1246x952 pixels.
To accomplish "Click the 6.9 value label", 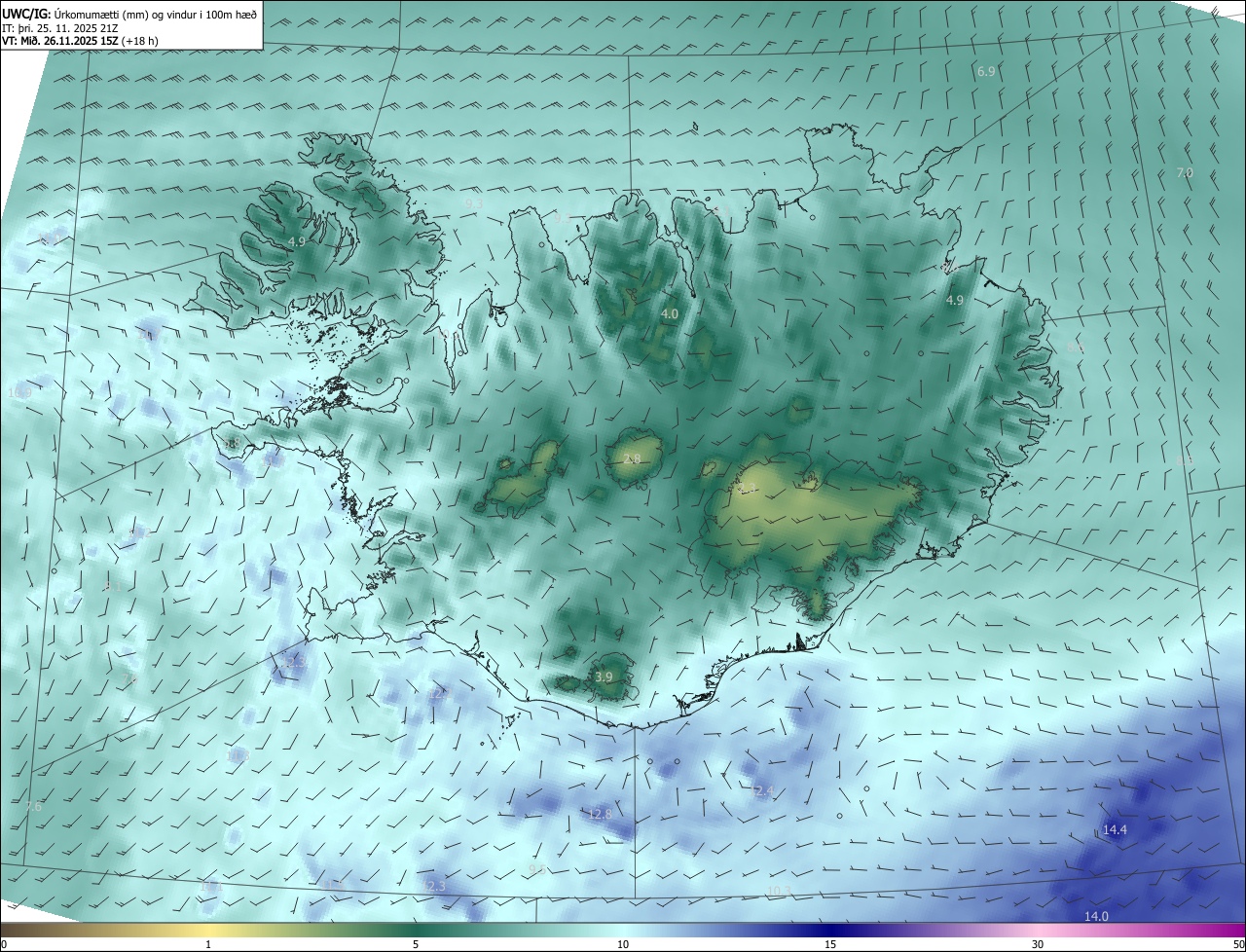I will [986, 72].
